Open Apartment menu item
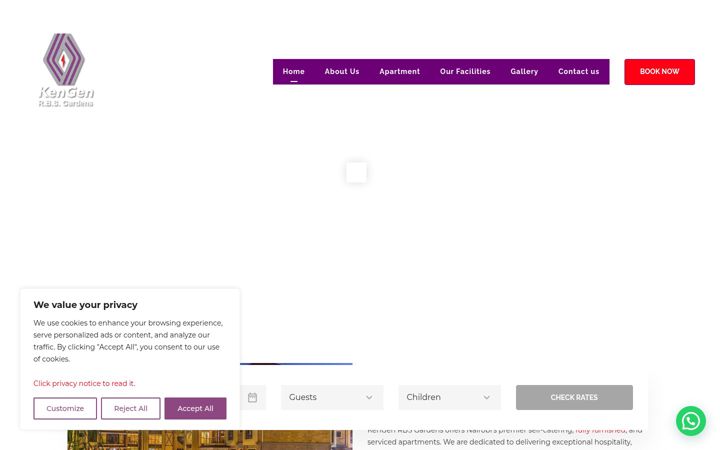Screen dimensions: 720x450 tap(399, 72)
